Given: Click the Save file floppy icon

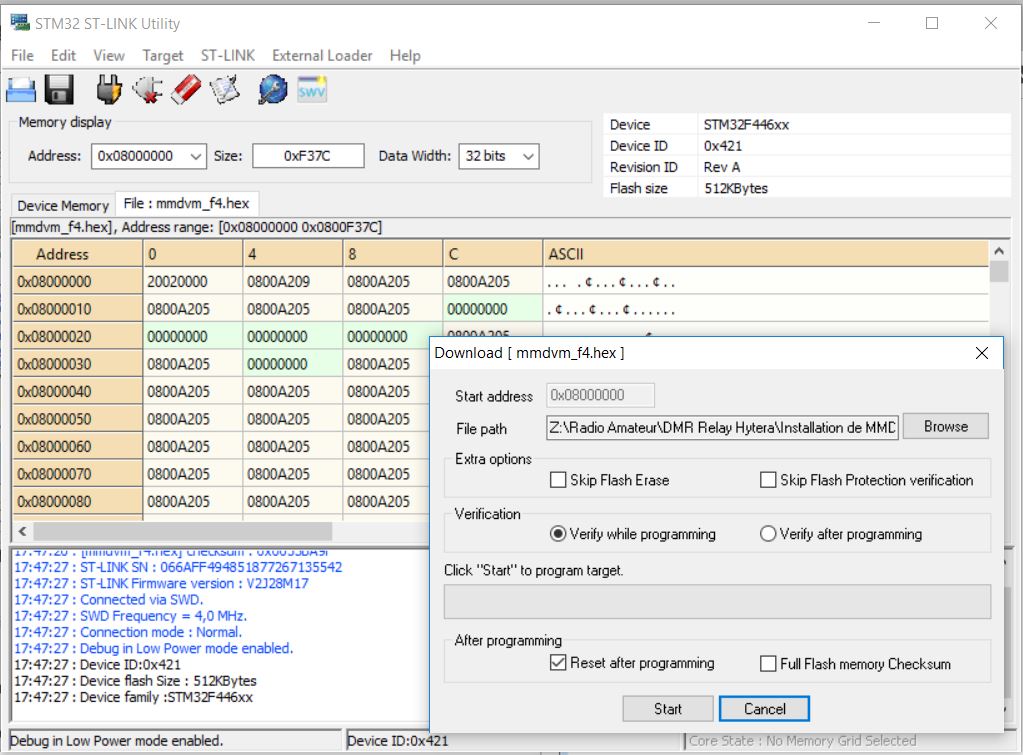Looking at the screenshot, I should tap(59, 89).
